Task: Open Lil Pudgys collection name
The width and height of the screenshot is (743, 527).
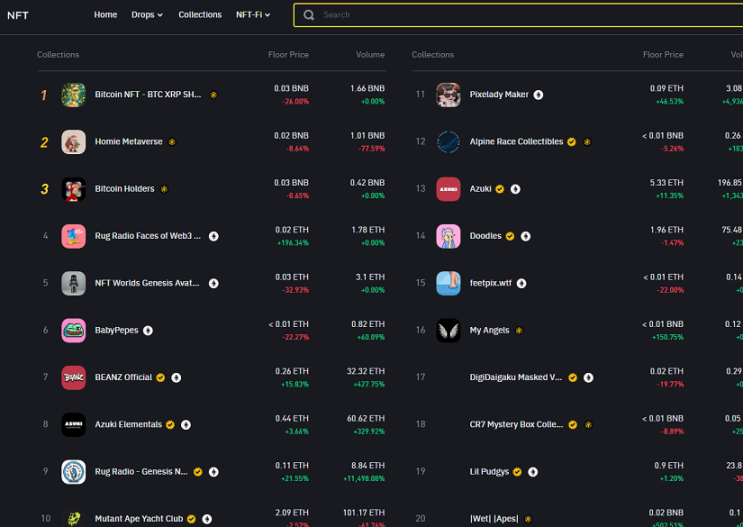Action: (x=489, y=472)
